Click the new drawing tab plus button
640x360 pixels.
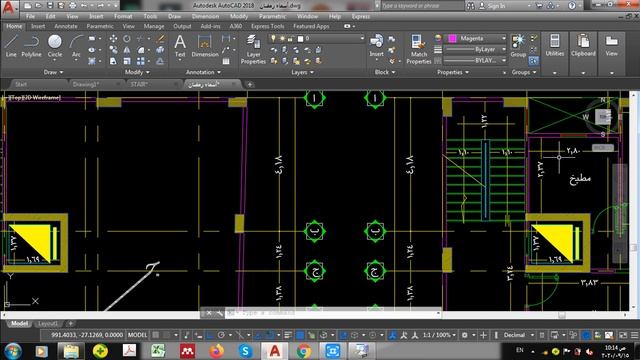point(250,84)
